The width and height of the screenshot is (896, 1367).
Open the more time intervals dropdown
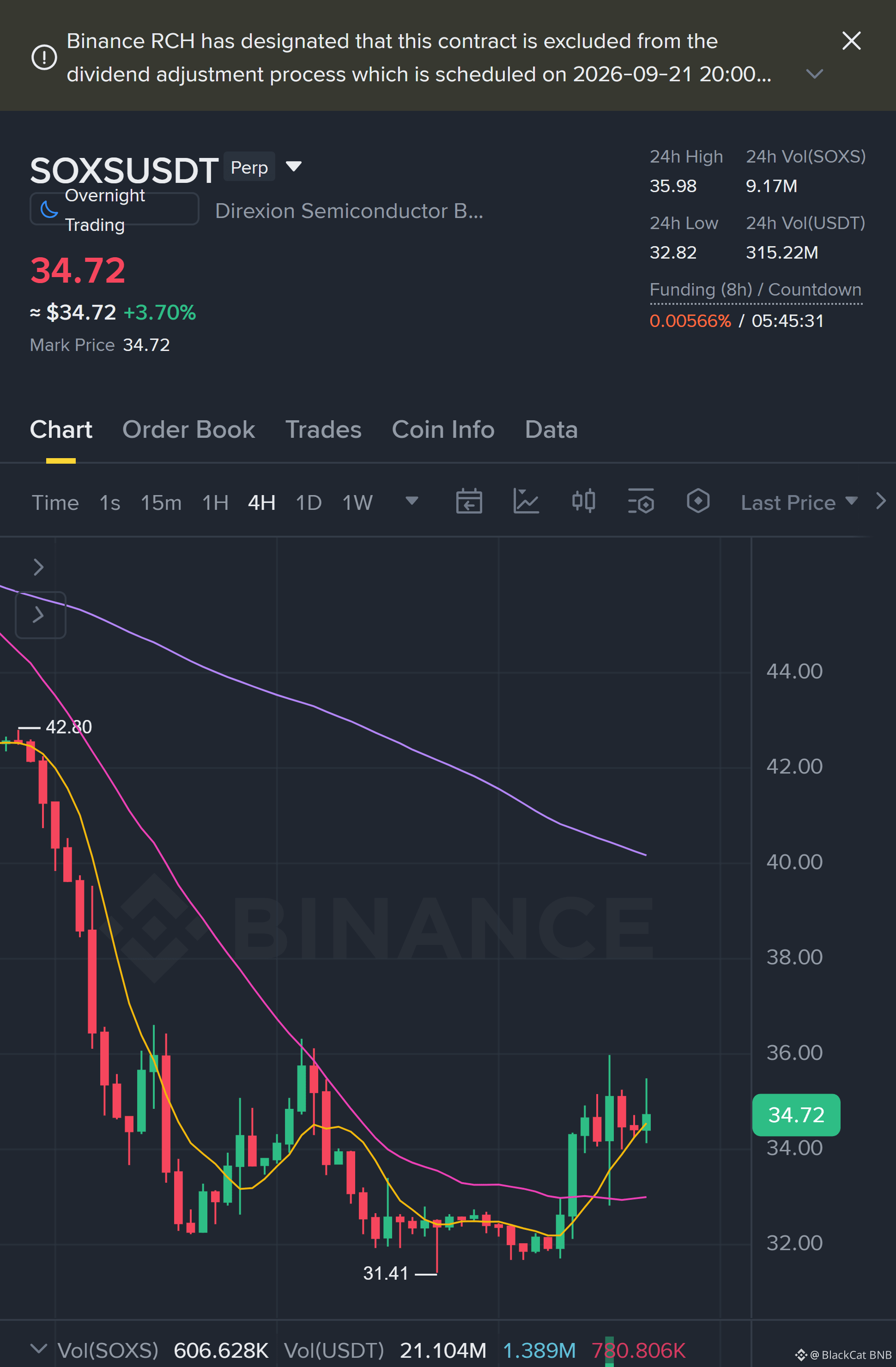pyautogui.click(x=412, y=502)
